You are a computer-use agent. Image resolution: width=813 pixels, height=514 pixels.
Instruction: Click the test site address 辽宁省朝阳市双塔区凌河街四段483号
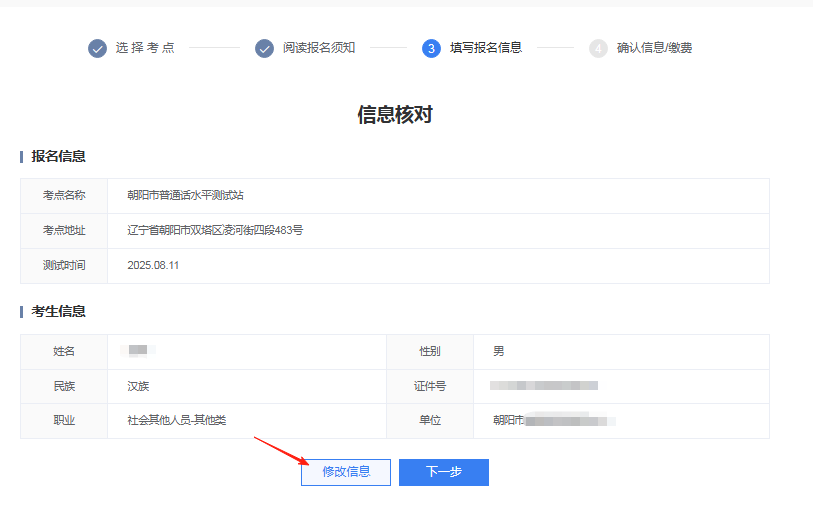pyautogui.click(x=215, y=231)
